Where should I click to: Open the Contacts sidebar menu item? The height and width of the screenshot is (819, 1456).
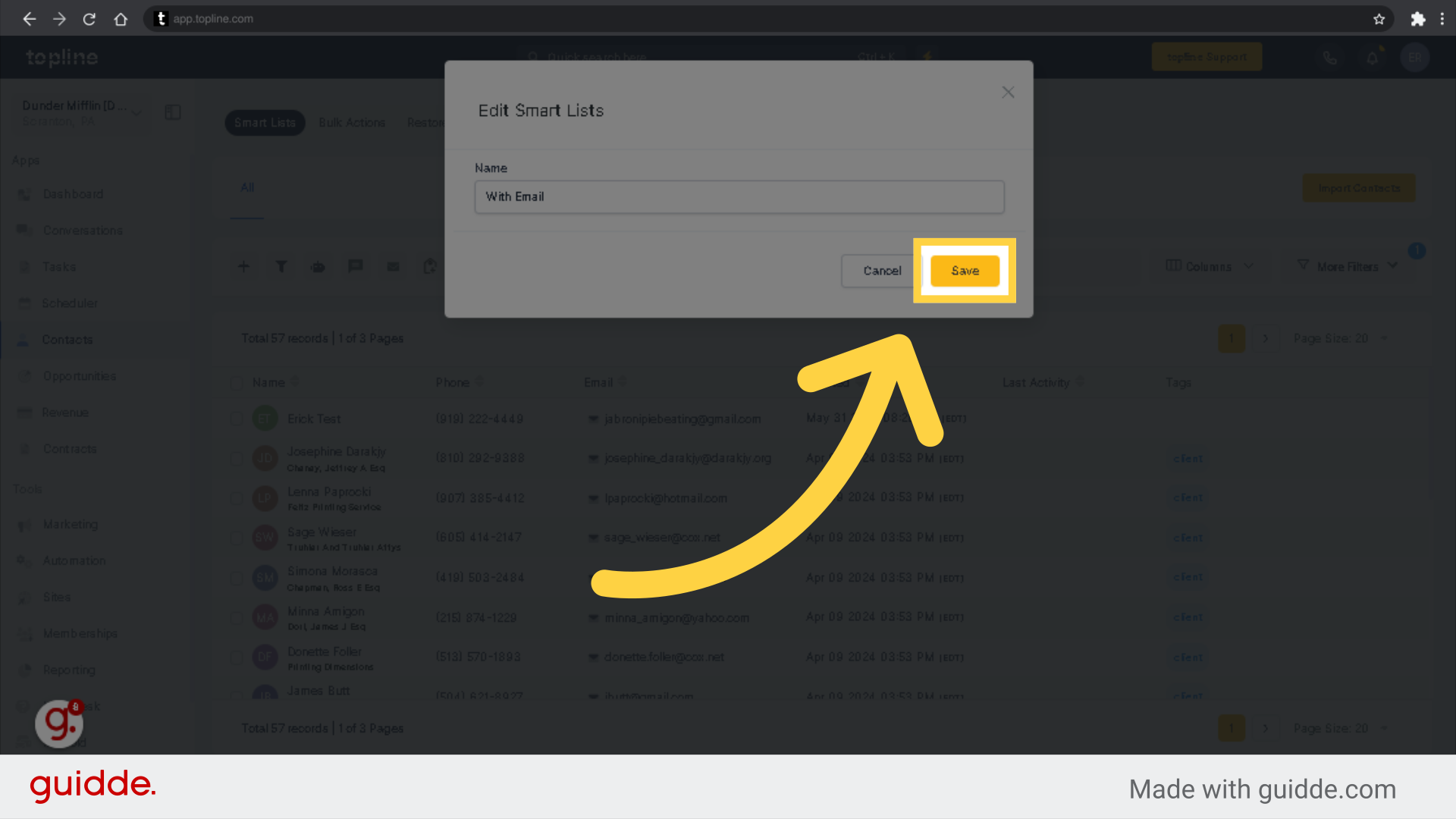tap(67, 339)
